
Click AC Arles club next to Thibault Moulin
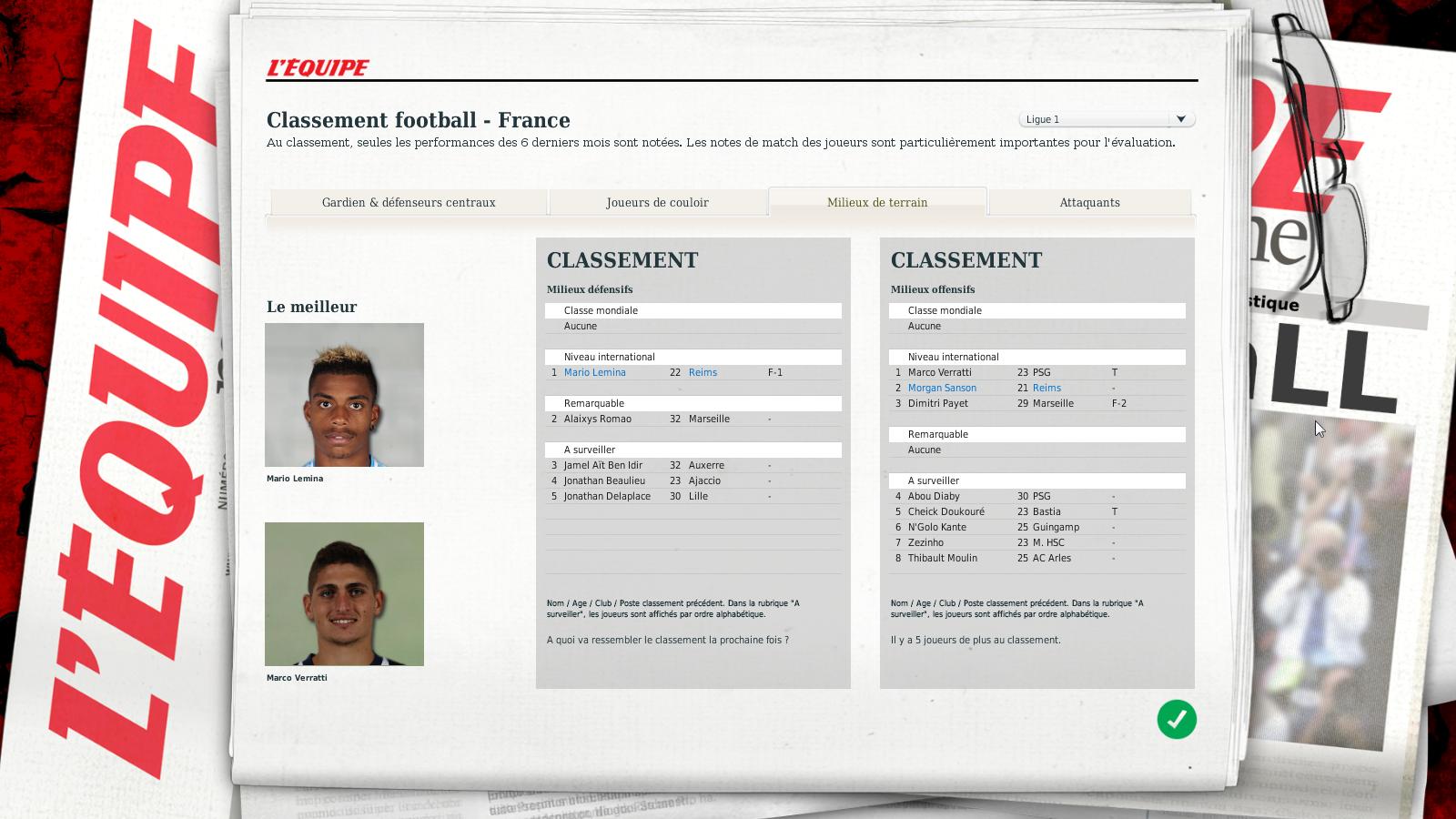pos(1052,558)
